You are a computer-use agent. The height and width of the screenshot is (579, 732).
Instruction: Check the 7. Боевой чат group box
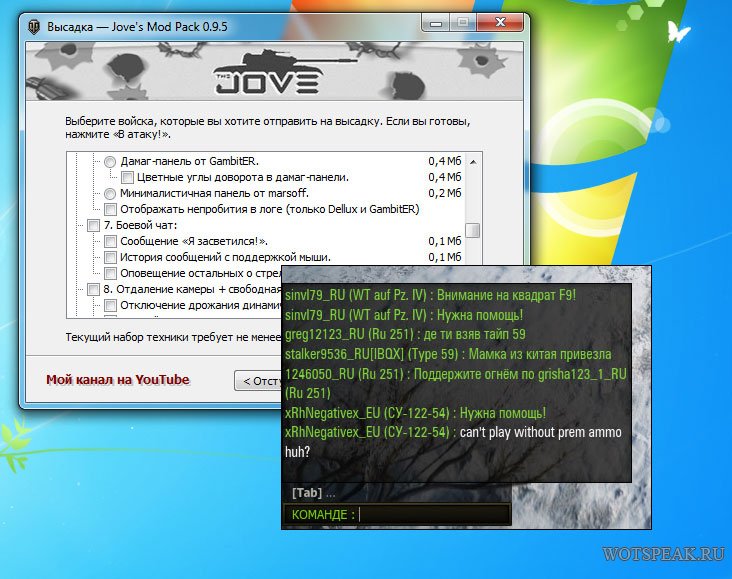point(93,225)
